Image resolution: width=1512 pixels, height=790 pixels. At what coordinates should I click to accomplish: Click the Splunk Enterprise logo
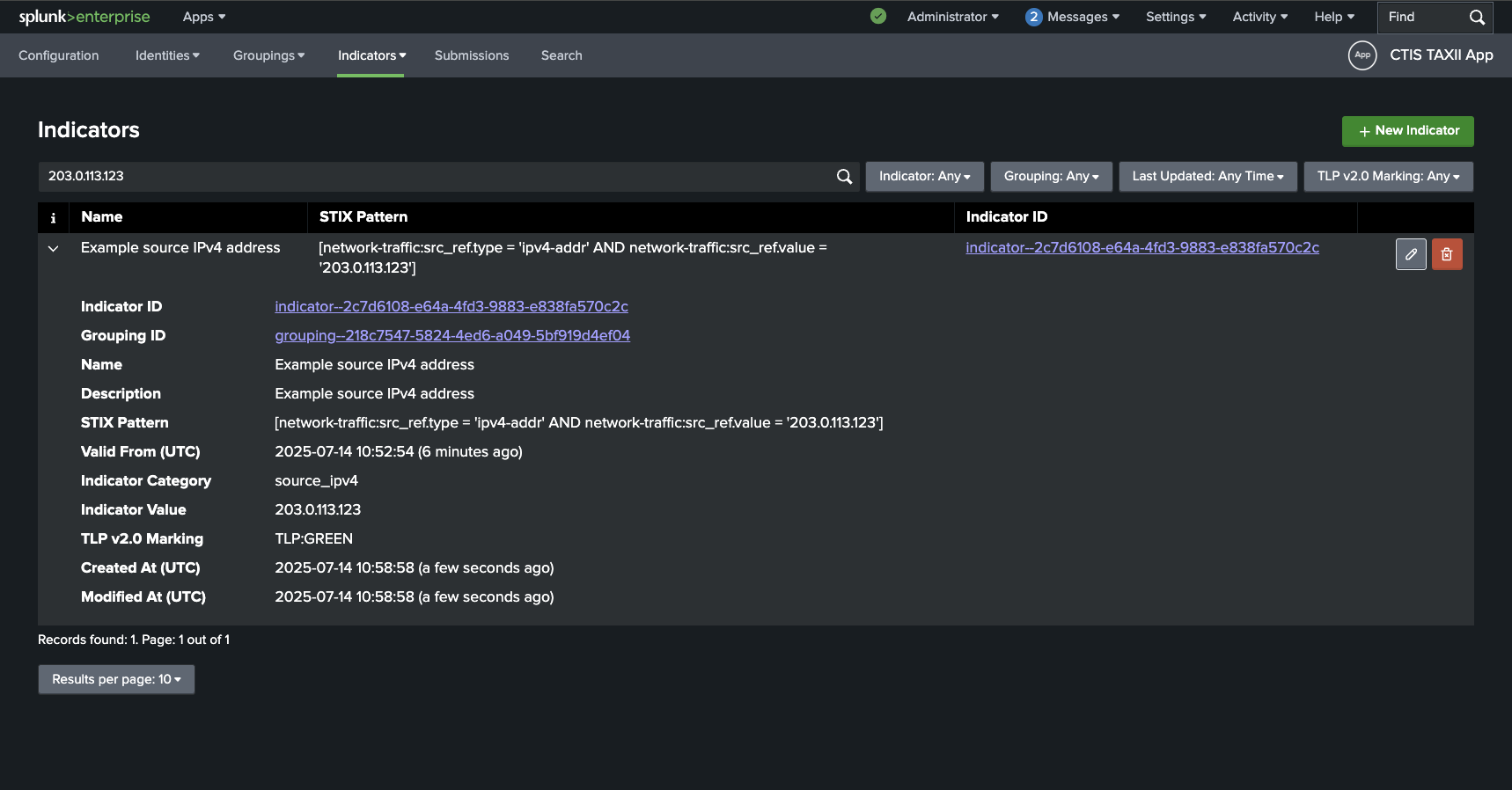click(x=84, y=17)
